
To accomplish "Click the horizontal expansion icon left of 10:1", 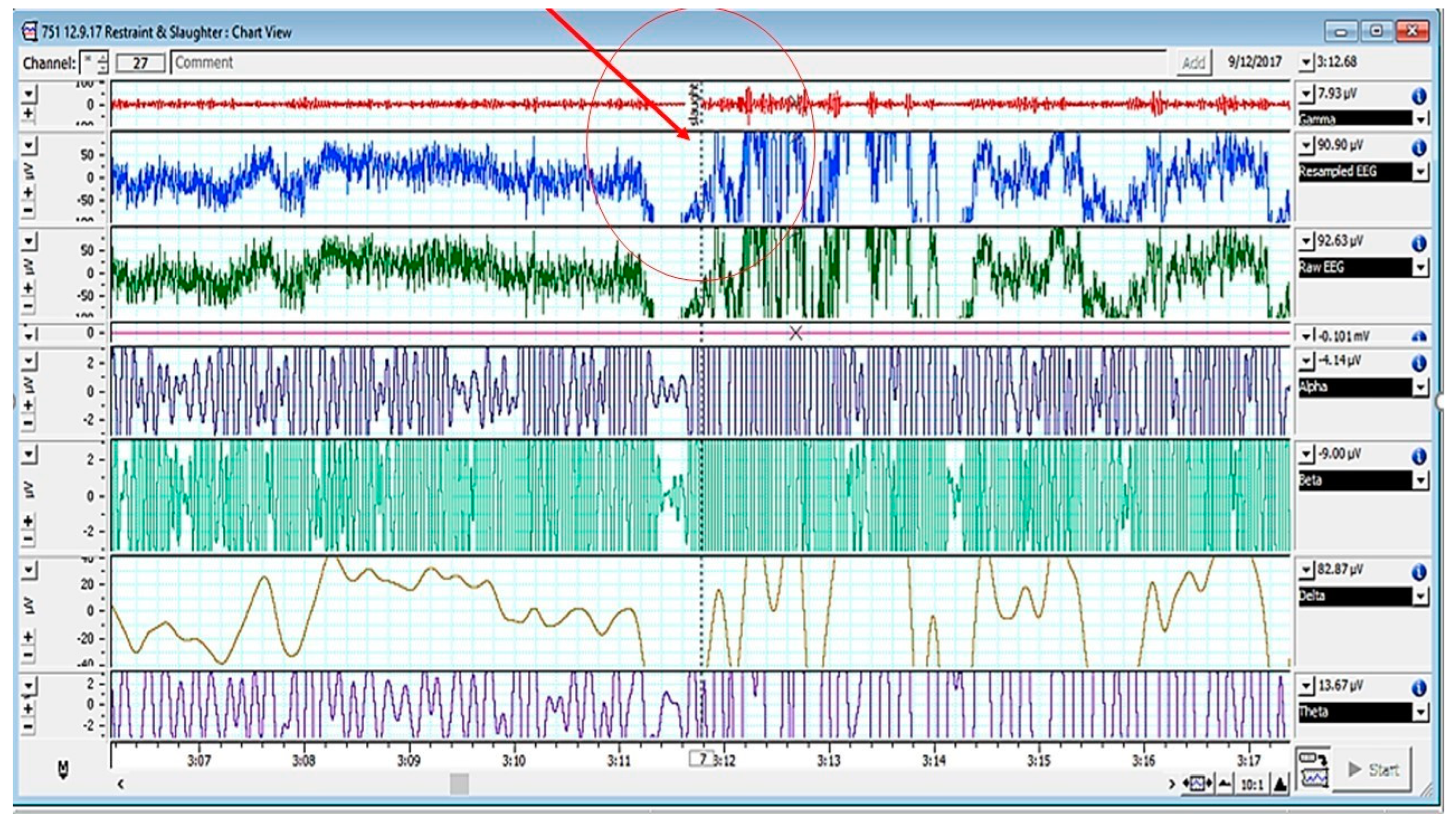I will tap(1225, 785).
